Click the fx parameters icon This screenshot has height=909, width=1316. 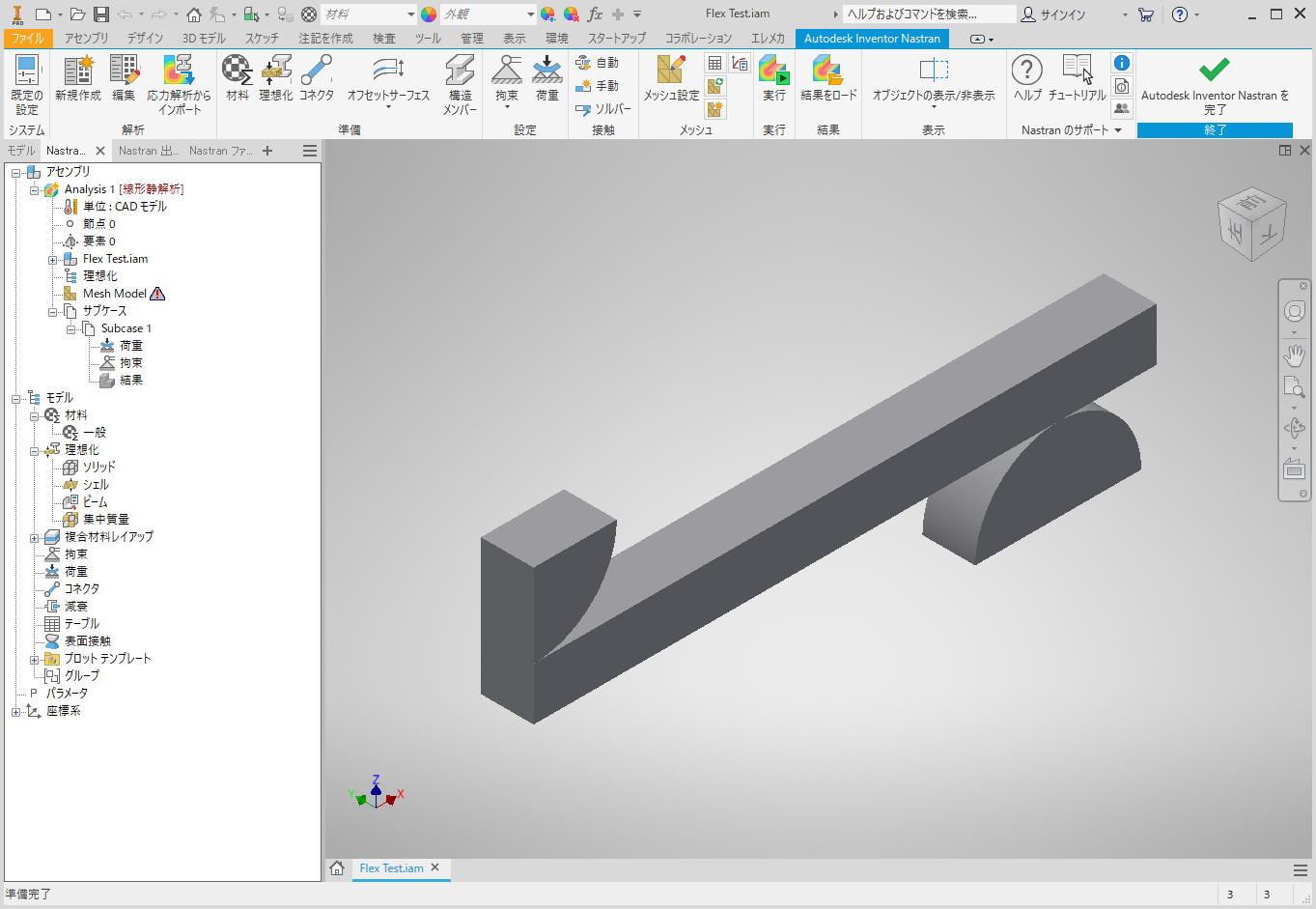click(x=595, y=14)
